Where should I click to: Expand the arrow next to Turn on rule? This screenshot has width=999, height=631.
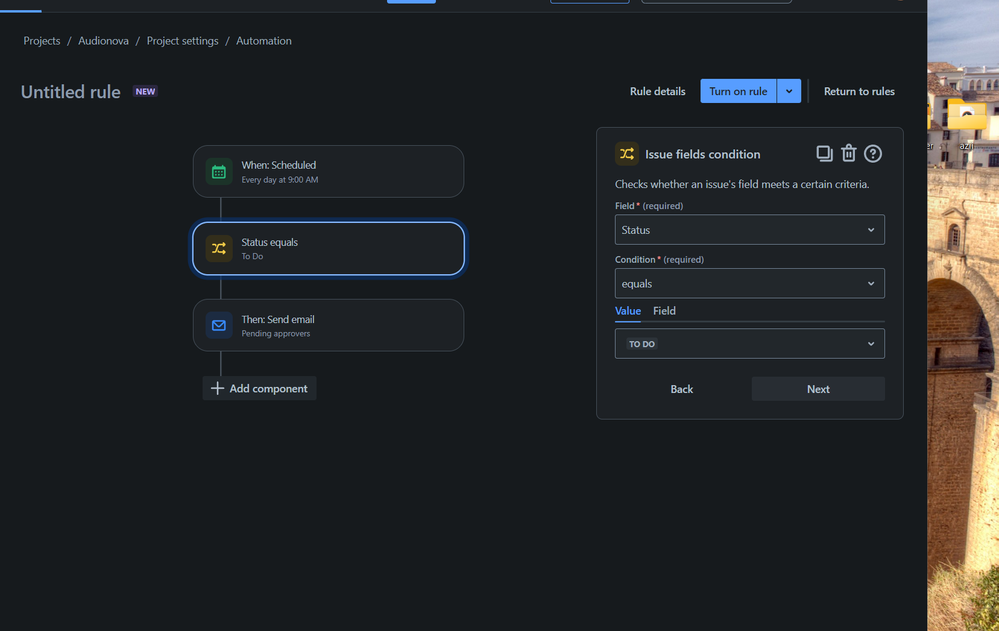pyautogui.click(x=789, y=91)
